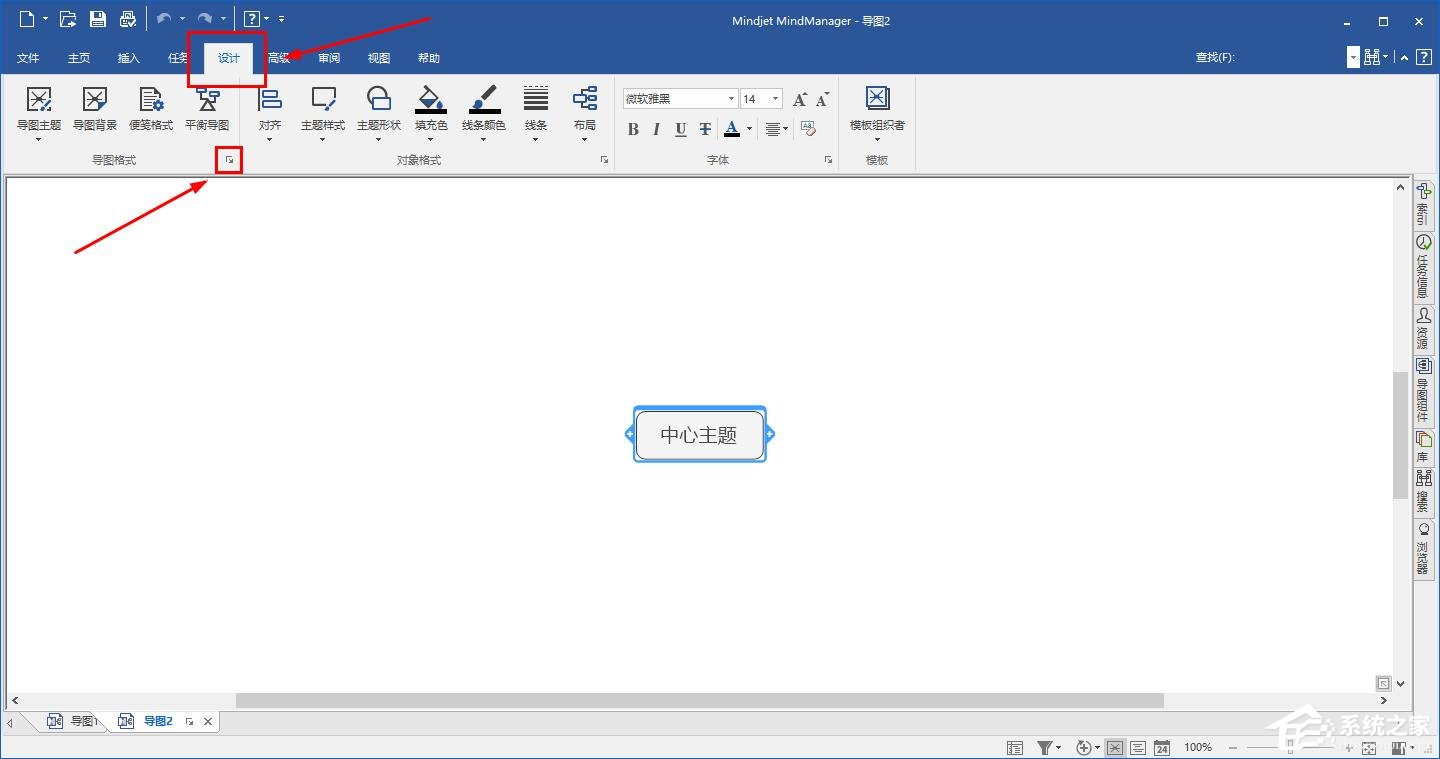Open the 便笺格式 (Notes Format) settings
The image size is (1440, 759).
(x=151, y=110)
